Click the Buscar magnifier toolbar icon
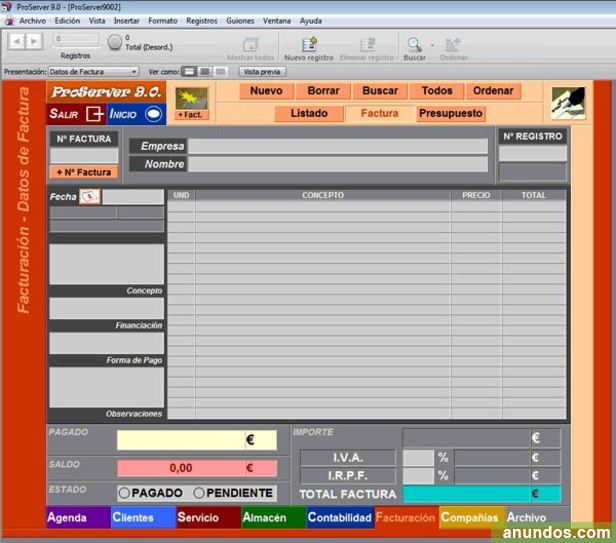 414,45
